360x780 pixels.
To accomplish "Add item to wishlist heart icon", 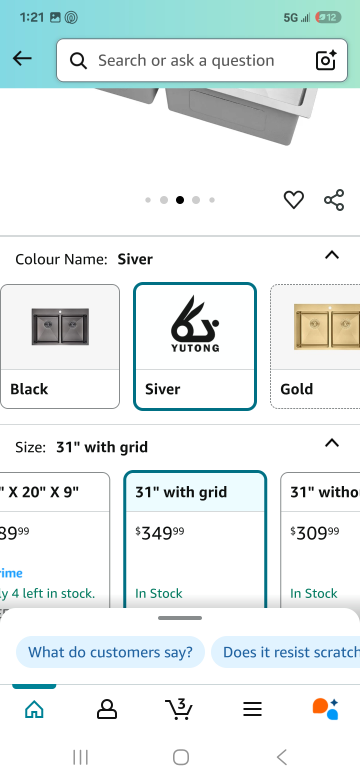I will (294, 200).
